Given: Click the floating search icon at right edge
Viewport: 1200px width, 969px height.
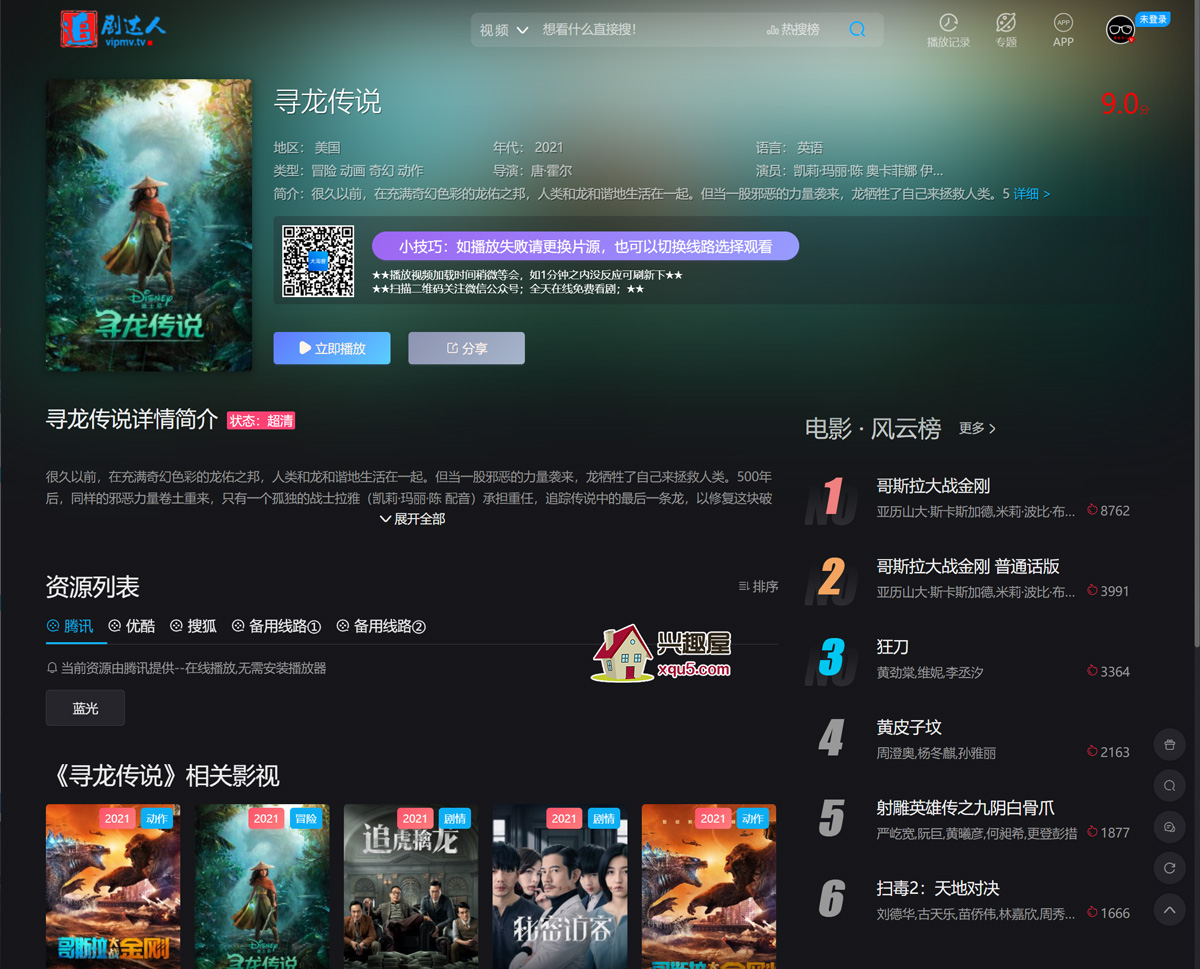Looking at the screenshot, I should pyautogui.click(x=1169, y=786).
